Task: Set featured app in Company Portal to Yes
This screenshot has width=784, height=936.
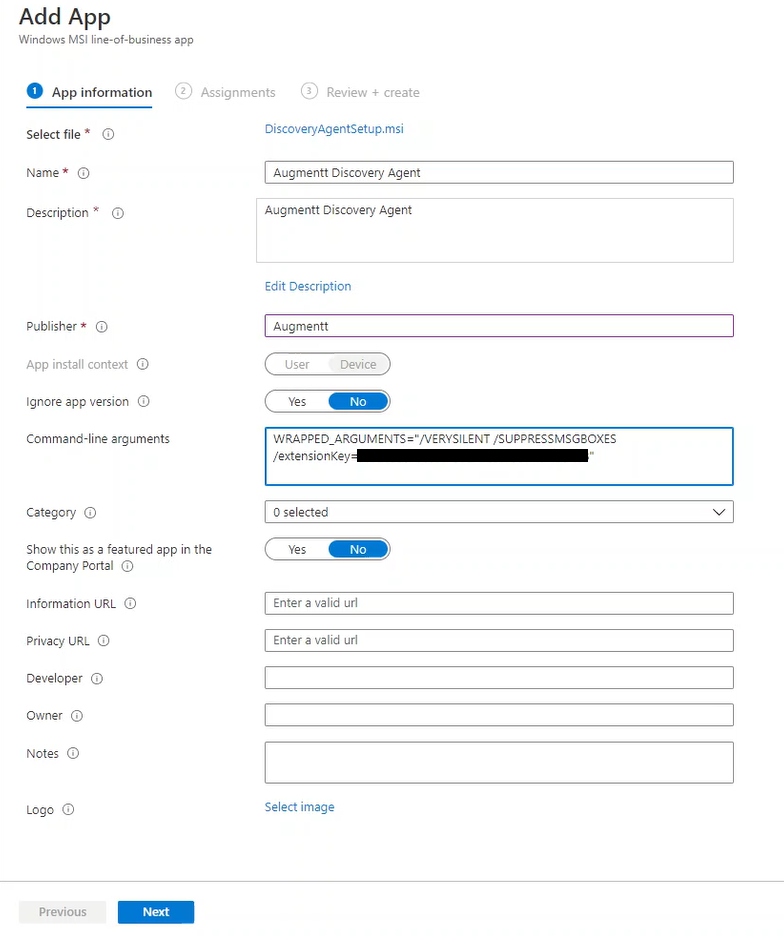Action: [x=297, y=548]
